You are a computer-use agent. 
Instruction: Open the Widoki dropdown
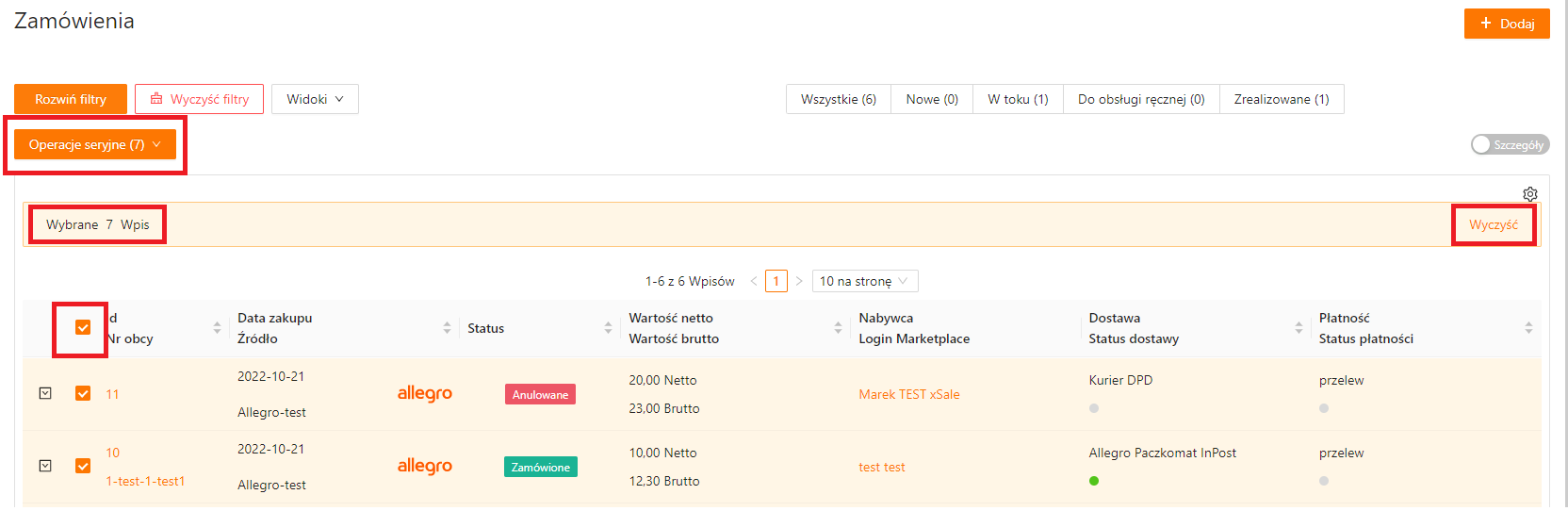click(x=315, y=99)
